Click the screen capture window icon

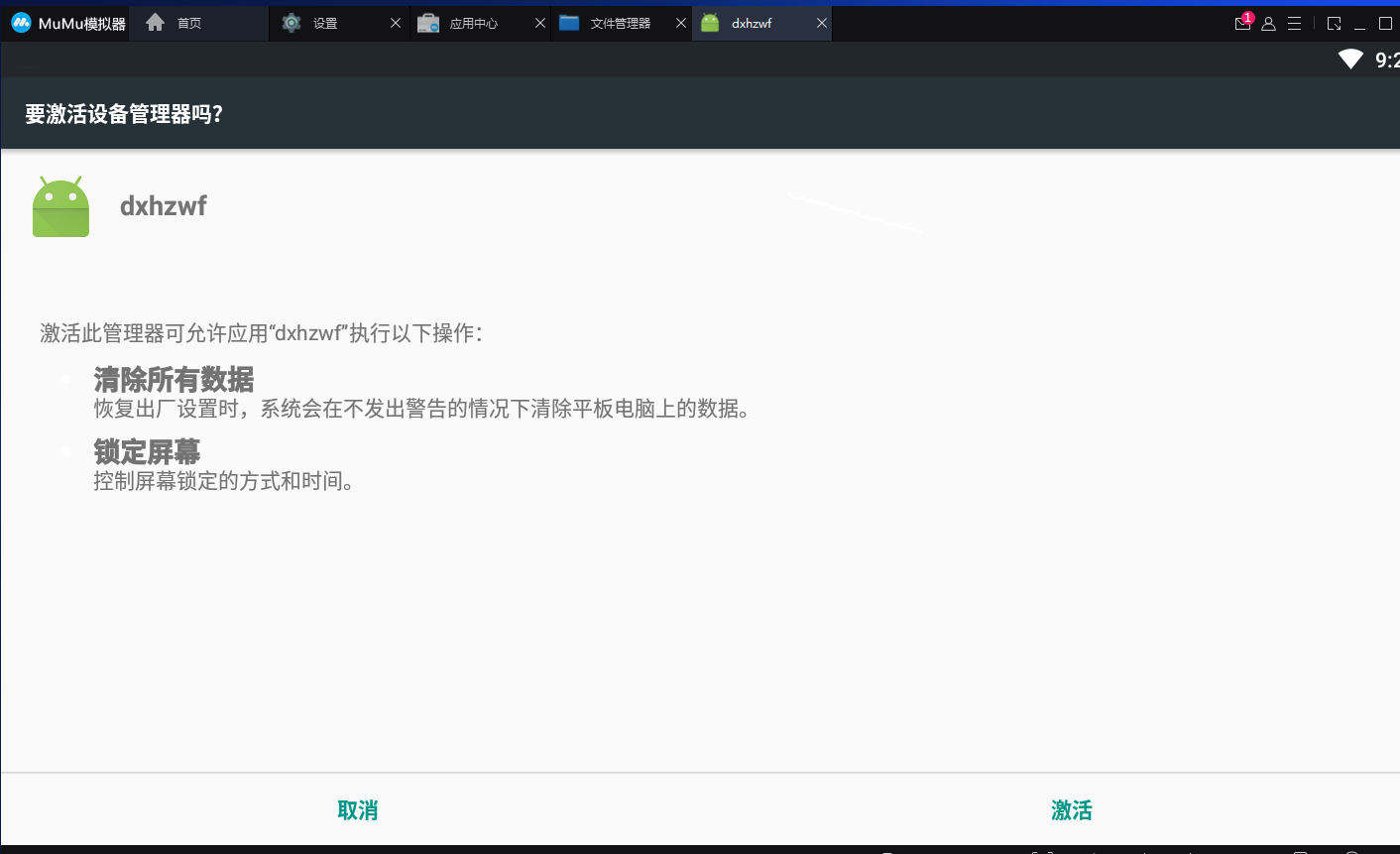(1335, 23)
